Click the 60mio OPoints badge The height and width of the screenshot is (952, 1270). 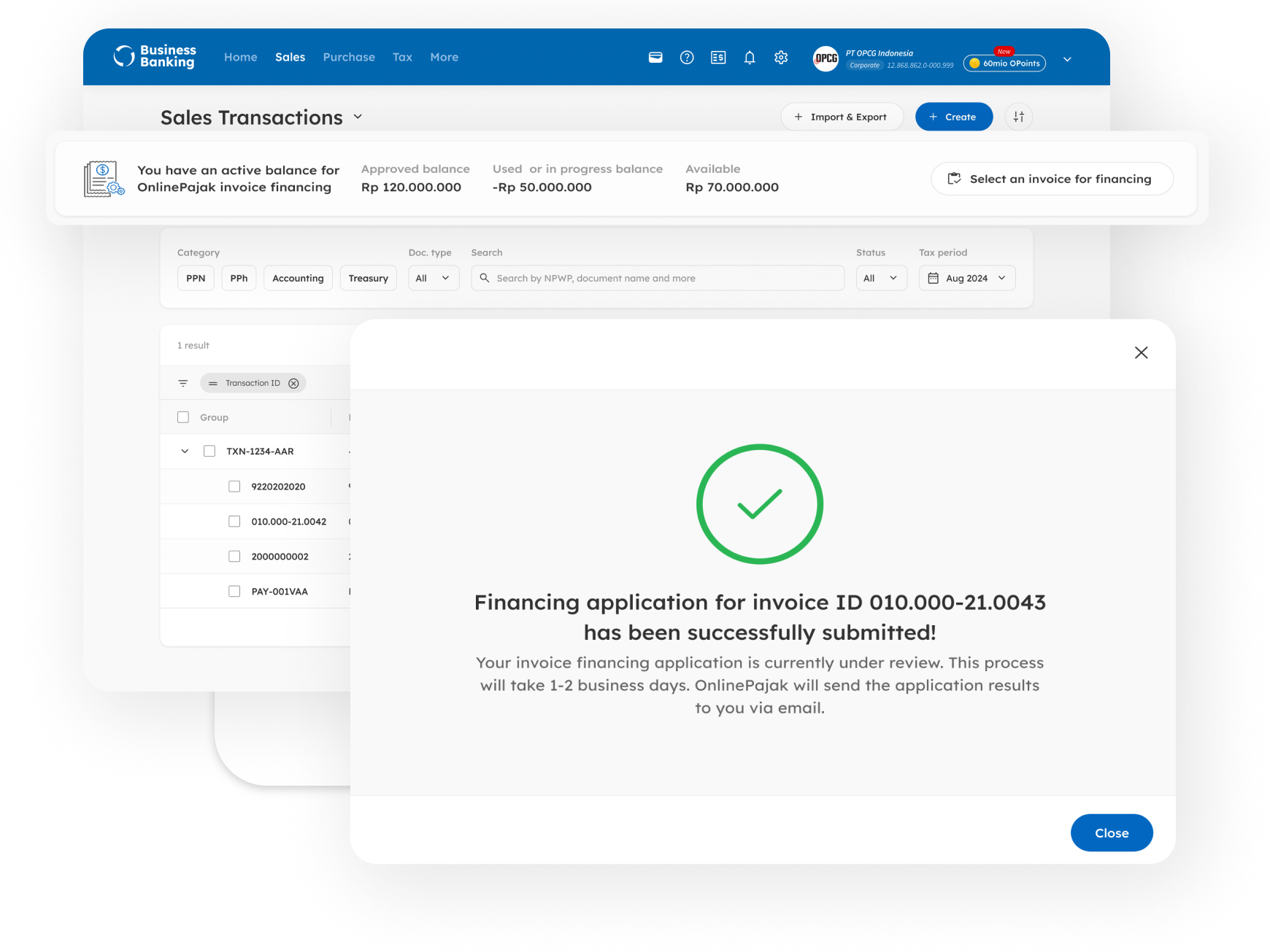(x=1004, y=63)
